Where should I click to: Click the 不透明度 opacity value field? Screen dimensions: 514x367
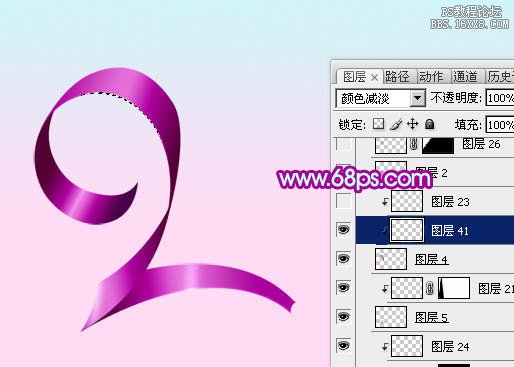tap(500, 98)
